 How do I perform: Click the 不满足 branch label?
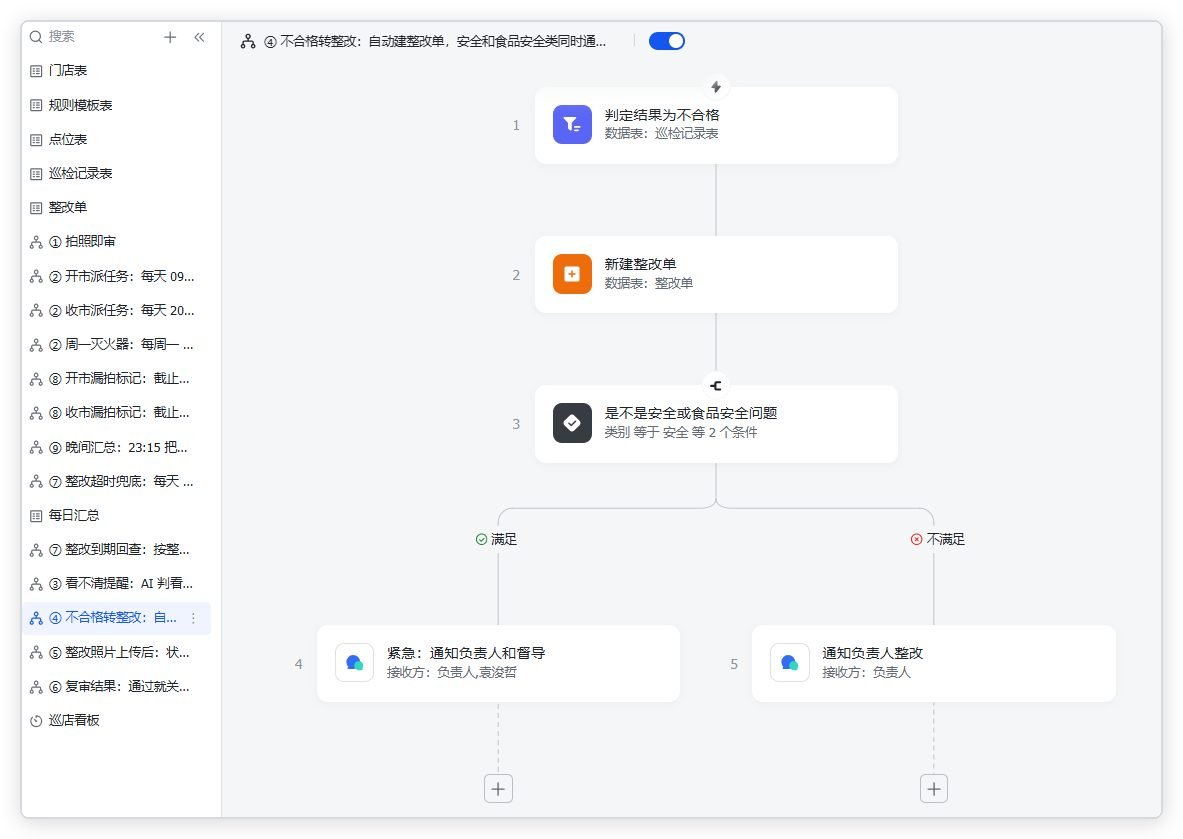click(938, 539)
